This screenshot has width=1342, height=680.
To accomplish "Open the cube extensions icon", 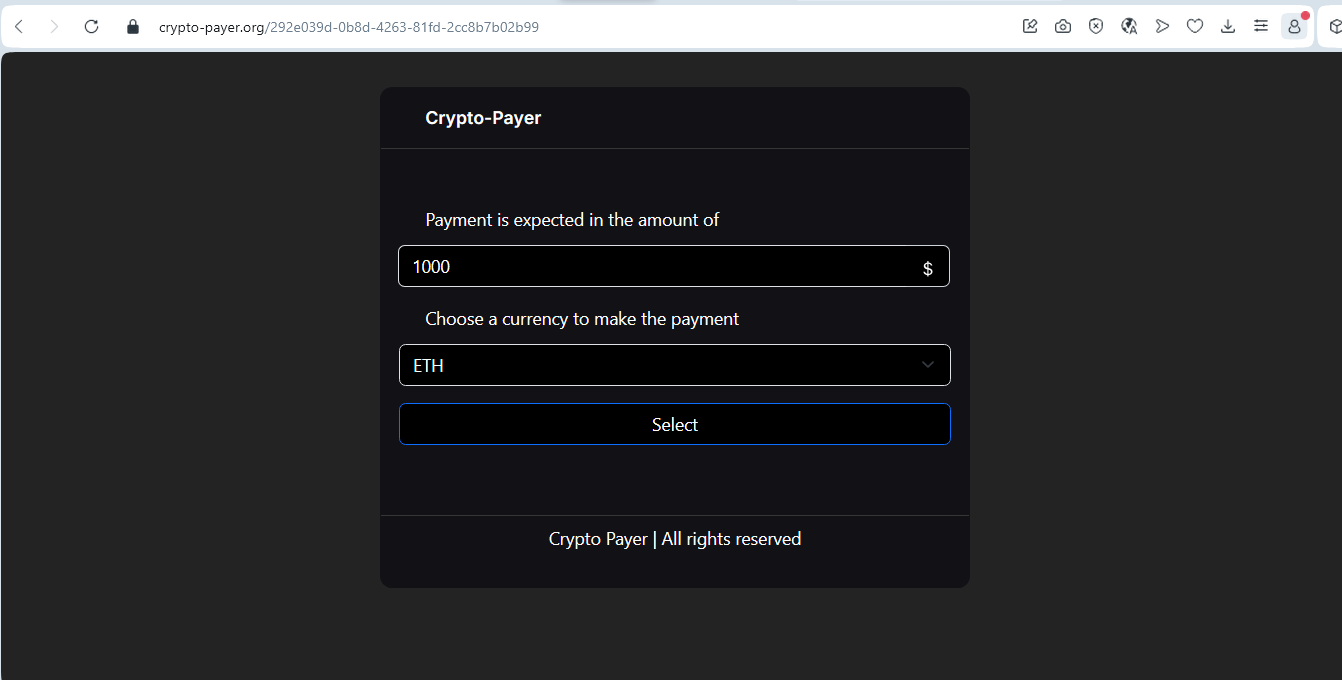I will point(1334,27).
